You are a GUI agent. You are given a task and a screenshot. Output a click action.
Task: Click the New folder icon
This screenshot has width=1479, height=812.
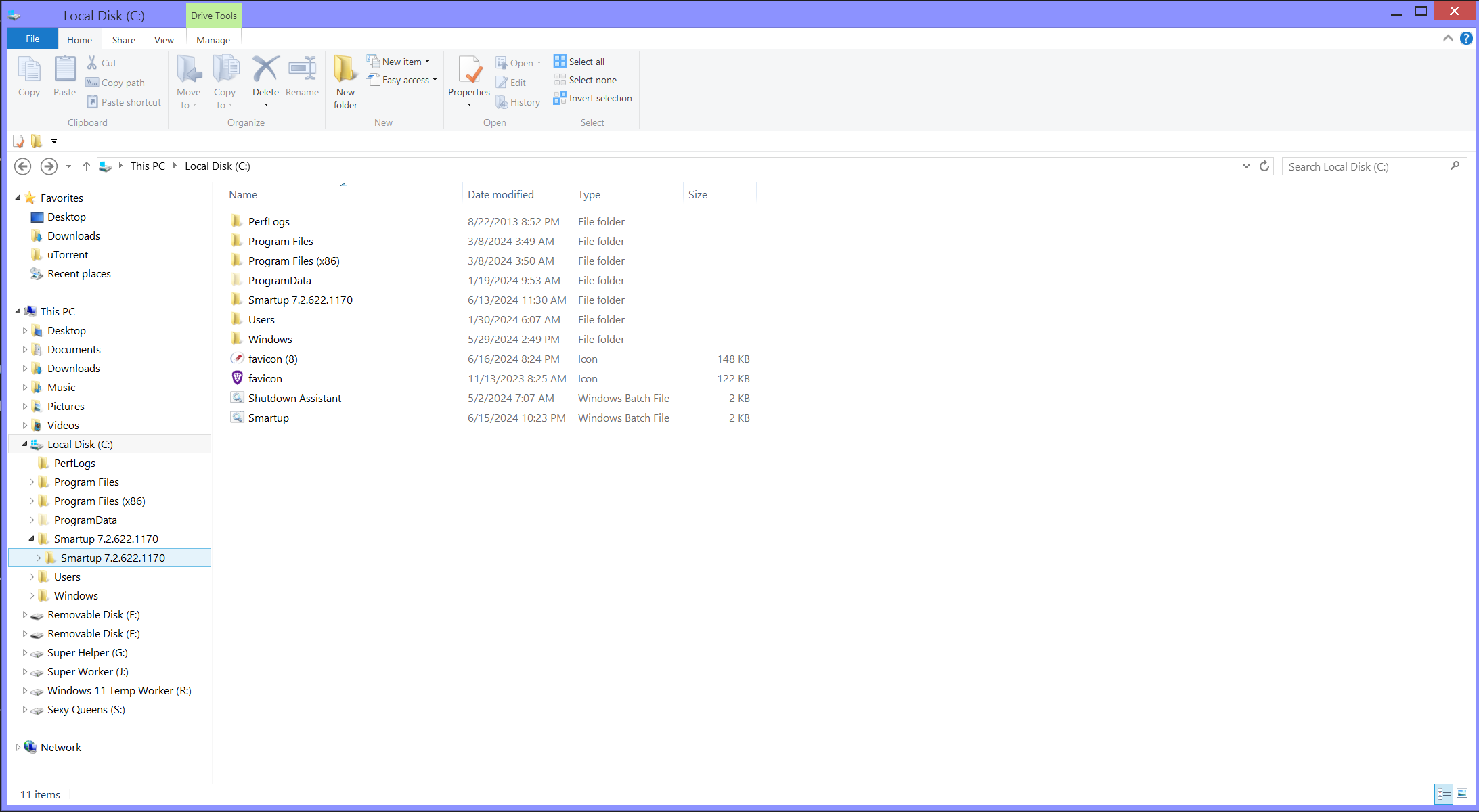[345, 70]
